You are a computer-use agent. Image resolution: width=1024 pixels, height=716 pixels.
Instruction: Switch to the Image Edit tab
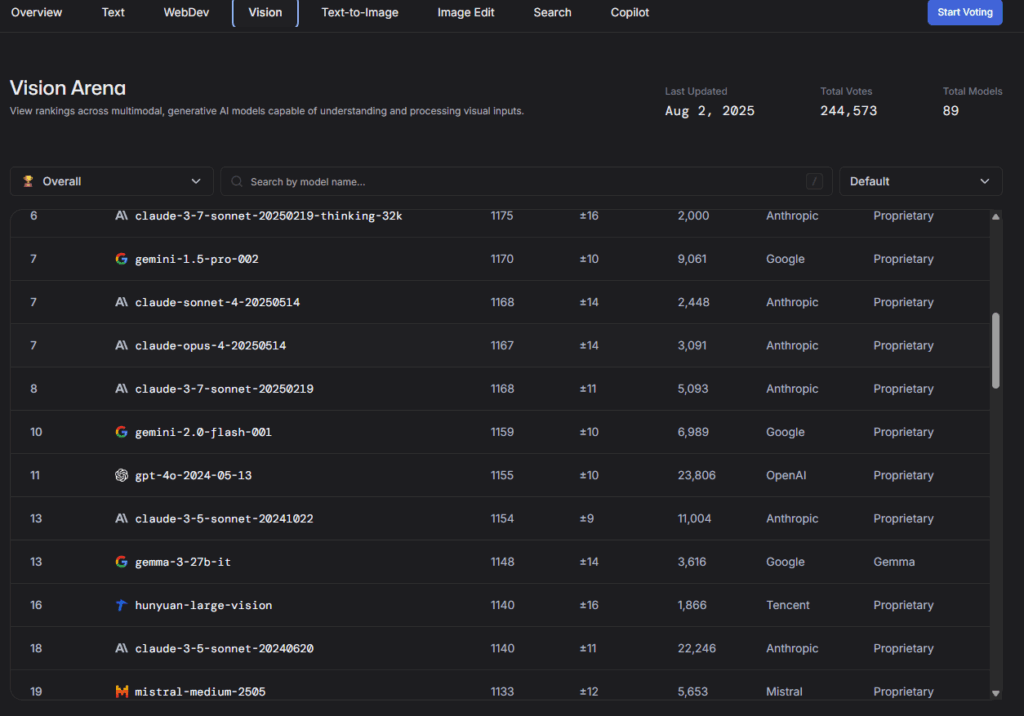click(466, 12)
